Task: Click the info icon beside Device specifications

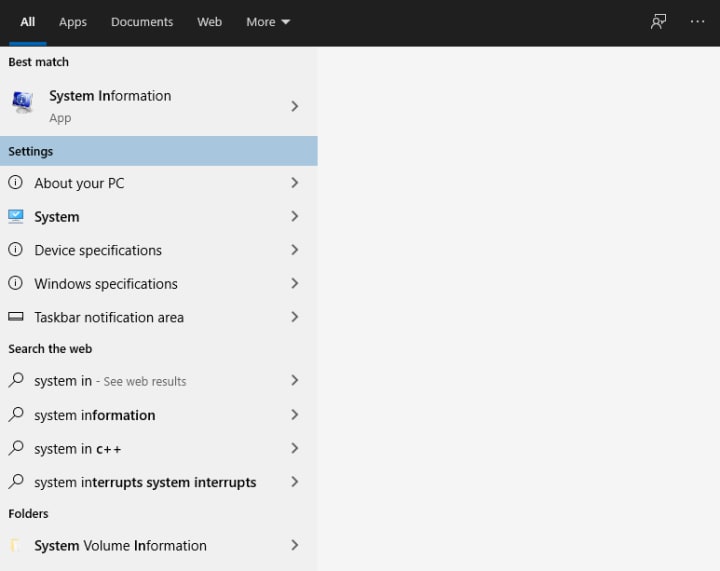Action: 15,250
